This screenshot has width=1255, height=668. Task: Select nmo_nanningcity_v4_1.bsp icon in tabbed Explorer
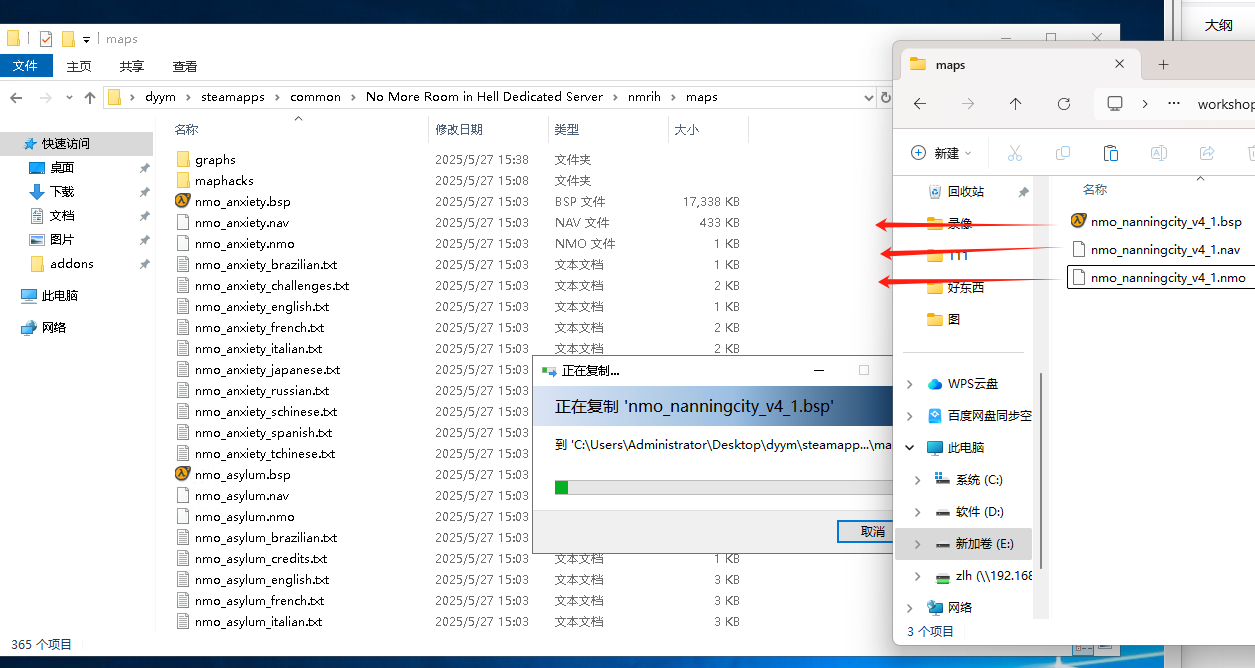[1078, 221]
